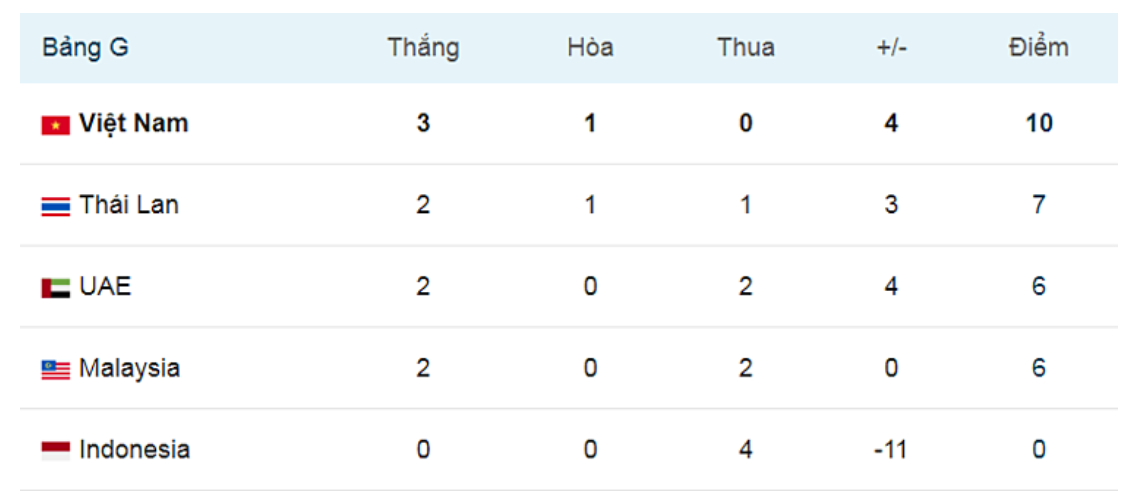
Task: Open the Thái Lan team link
Action: click(129, 205)
